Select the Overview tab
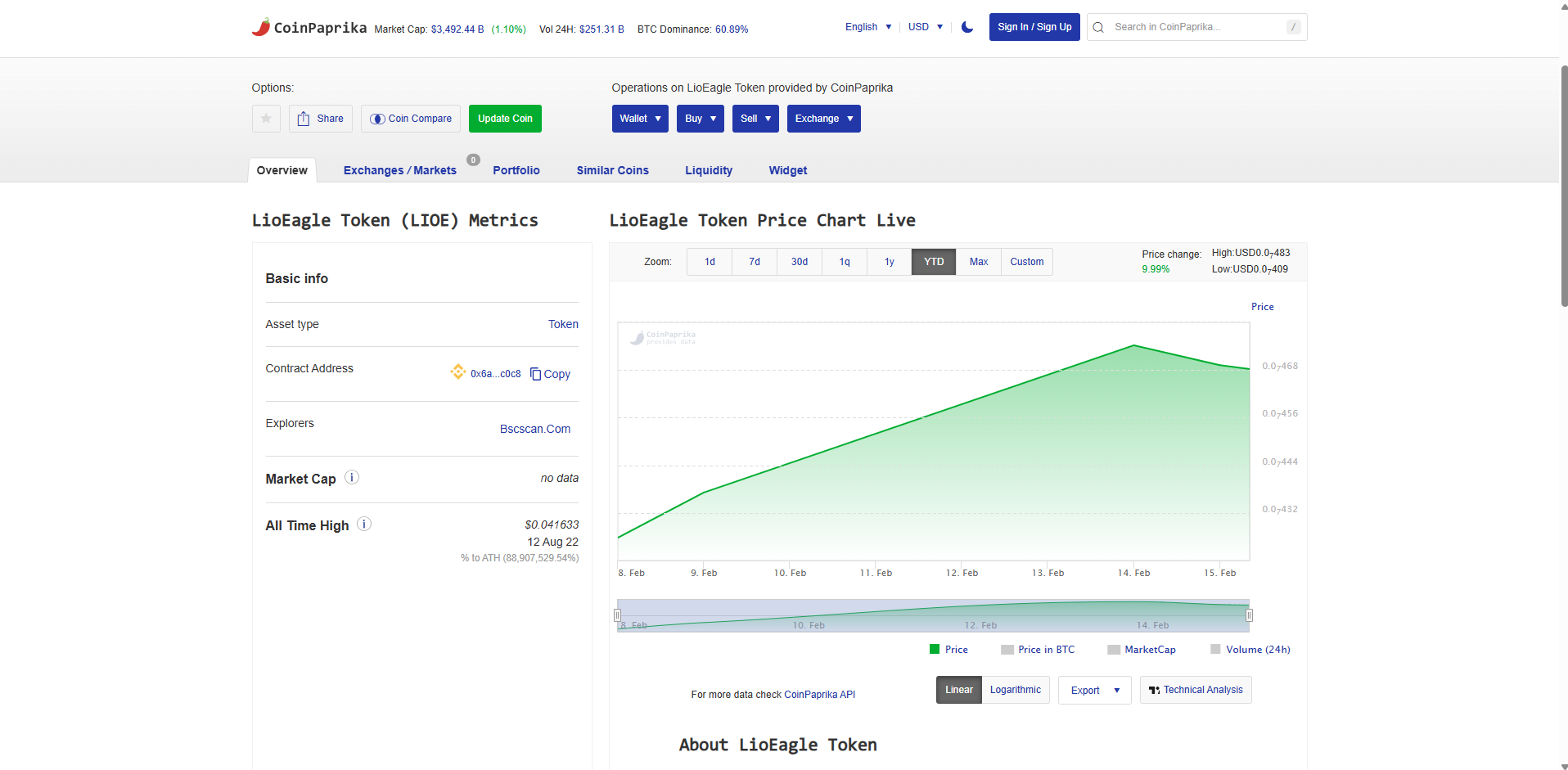Viewport: 1568px width, 770px height. [x=282, y=170]
